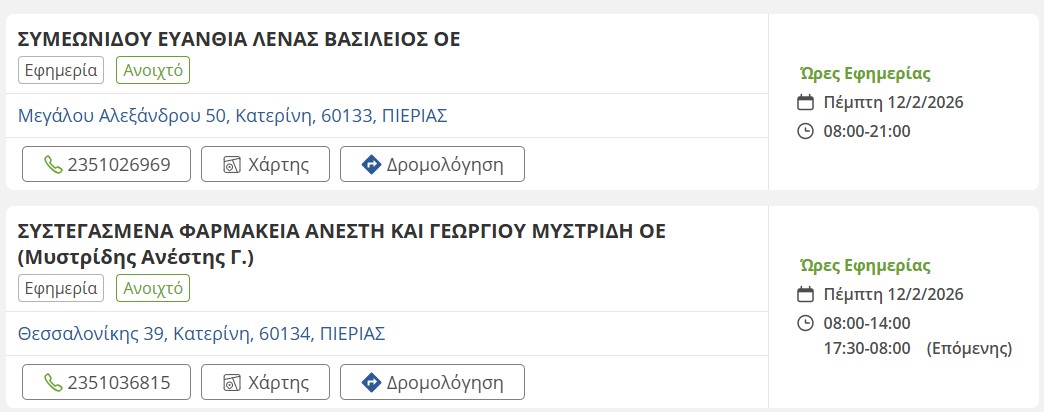Click map icon in Συμεωνίδου pharmacy card
Viewport: 1044px width, 412px height.
pyautogui.click(x=232, y=164)
